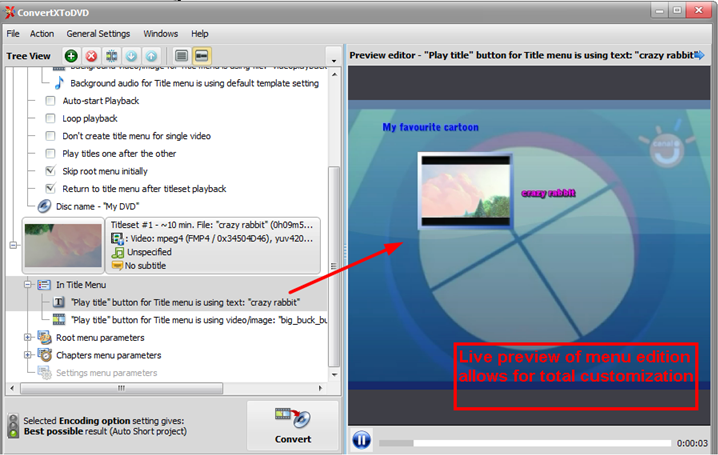This screenshot has width=718, height=455.
Task: Click the tree view horizontal scrollbar thumb
Action: [x=121, y=388]
